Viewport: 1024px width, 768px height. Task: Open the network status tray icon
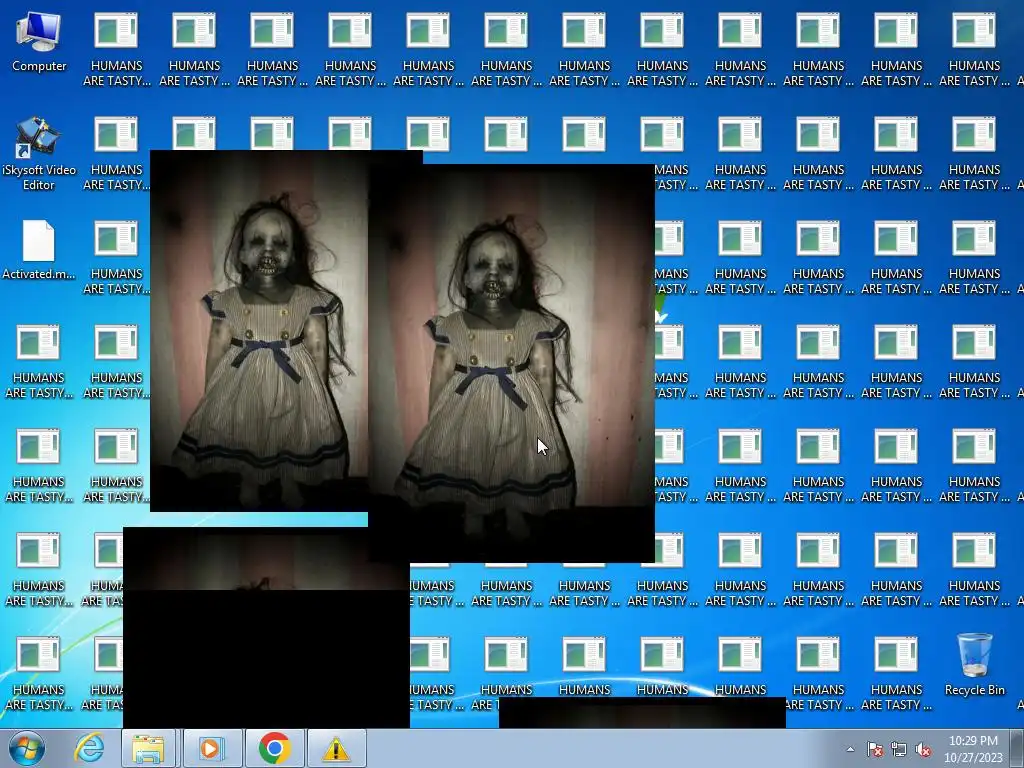coord(899,749)
